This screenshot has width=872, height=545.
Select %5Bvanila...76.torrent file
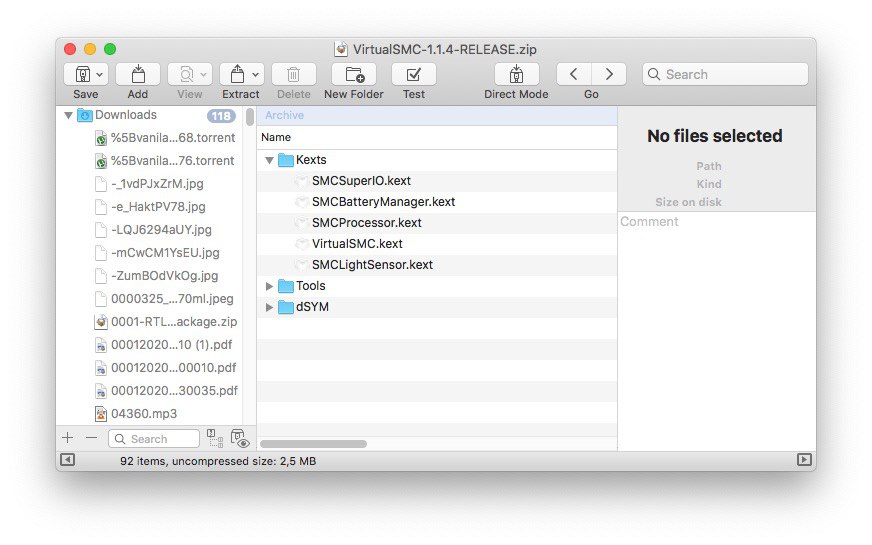point(165,161)
